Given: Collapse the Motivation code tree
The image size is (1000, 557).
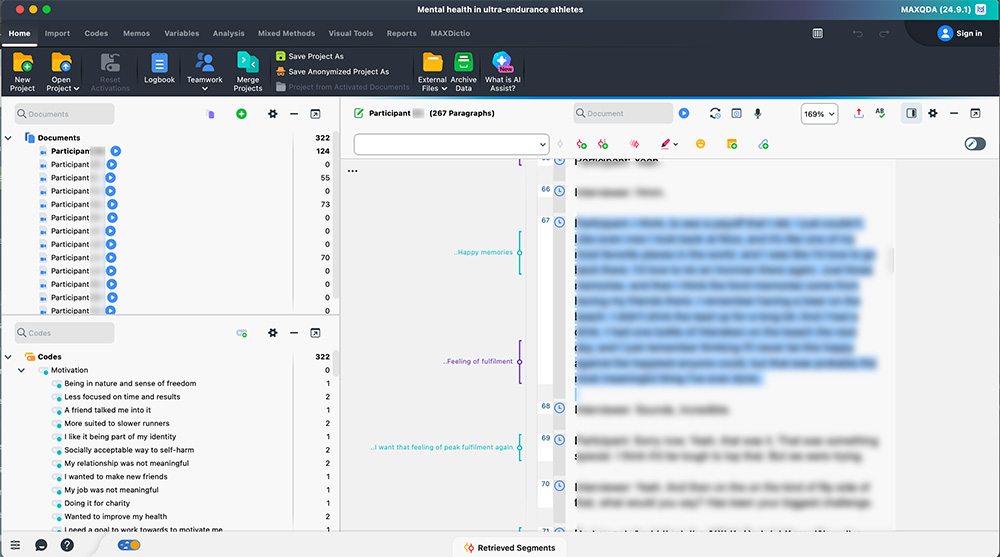Looking at the screenshot, I should coord(22,370).
